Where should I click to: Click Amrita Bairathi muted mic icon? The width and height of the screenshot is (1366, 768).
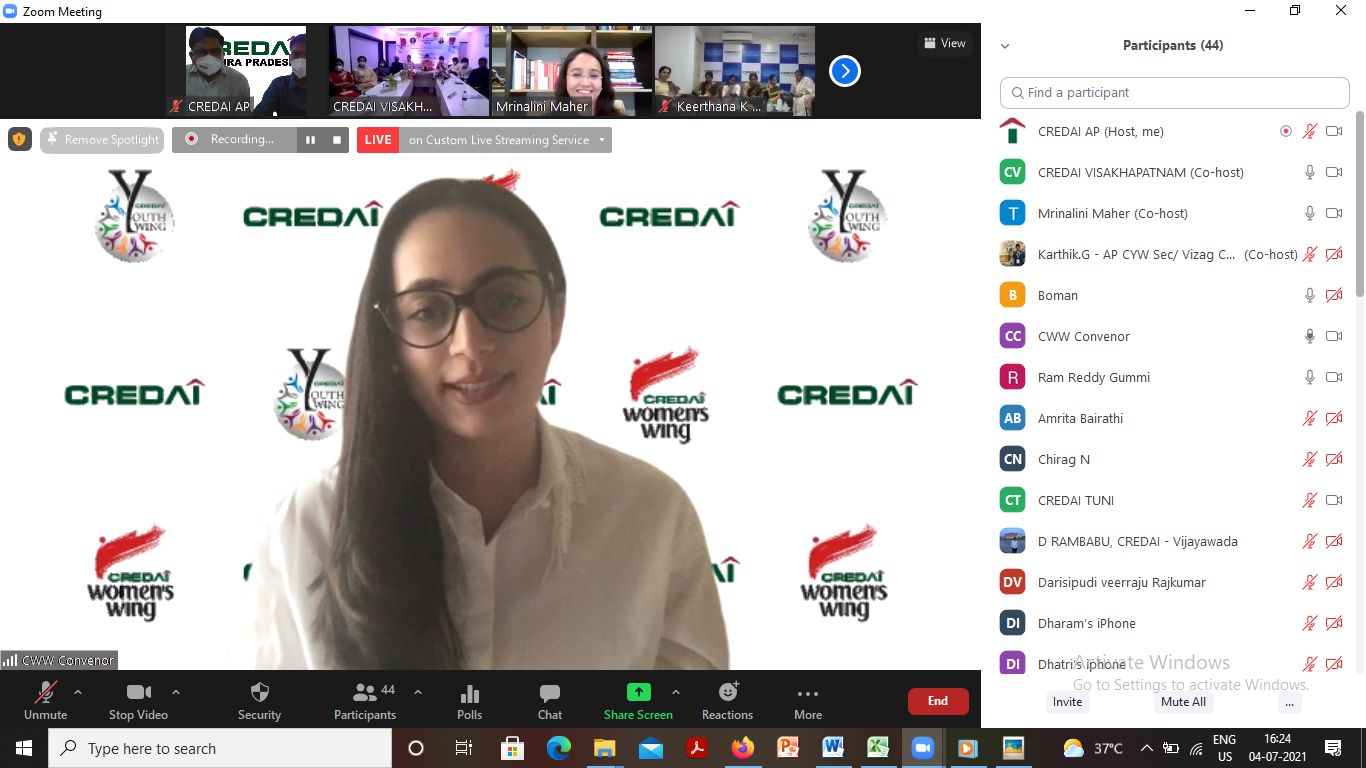(1310, 418)
